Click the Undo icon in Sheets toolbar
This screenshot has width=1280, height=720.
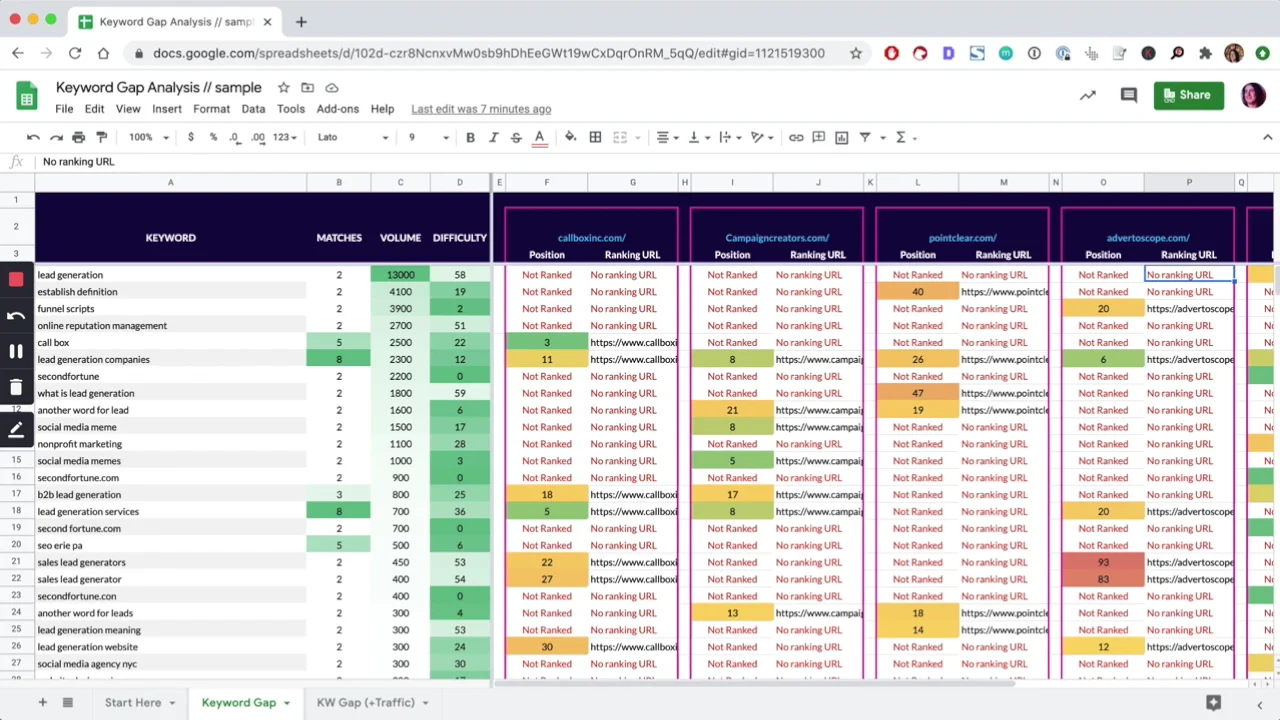pyautogui.click(x=33, y=137)
